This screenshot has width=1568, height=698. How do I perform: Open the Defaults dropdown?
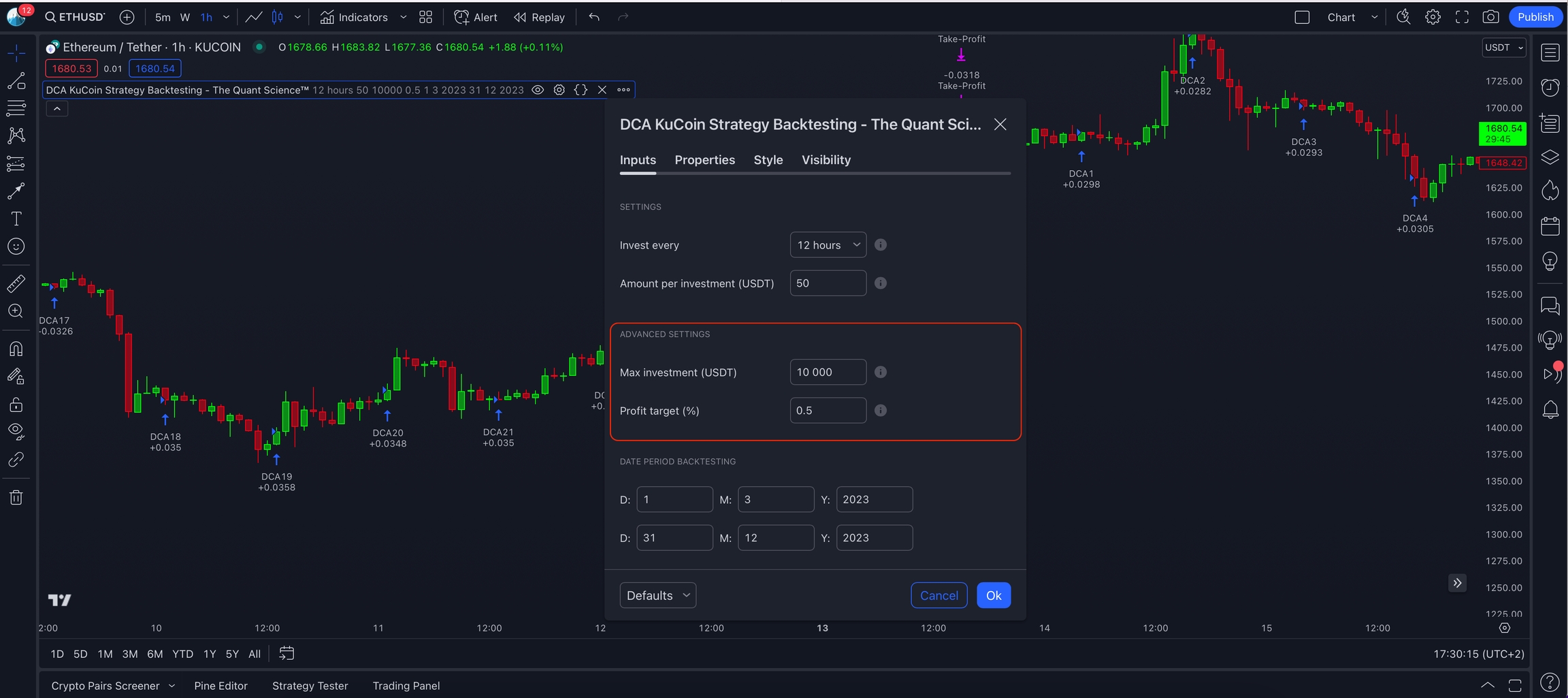tap(657, 595)
